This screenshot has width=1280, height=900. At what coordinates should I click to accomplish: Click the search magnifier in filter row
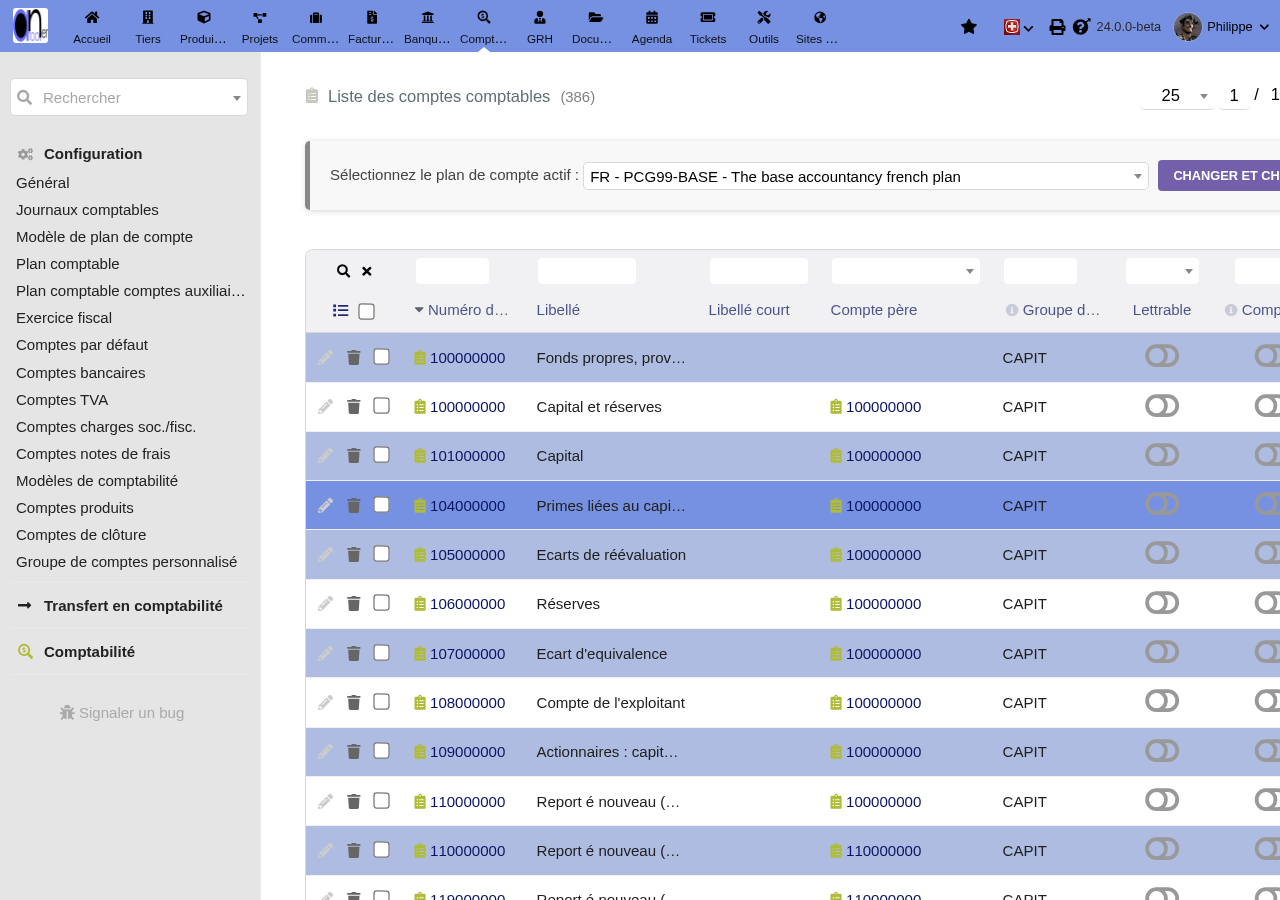[343, 271]
